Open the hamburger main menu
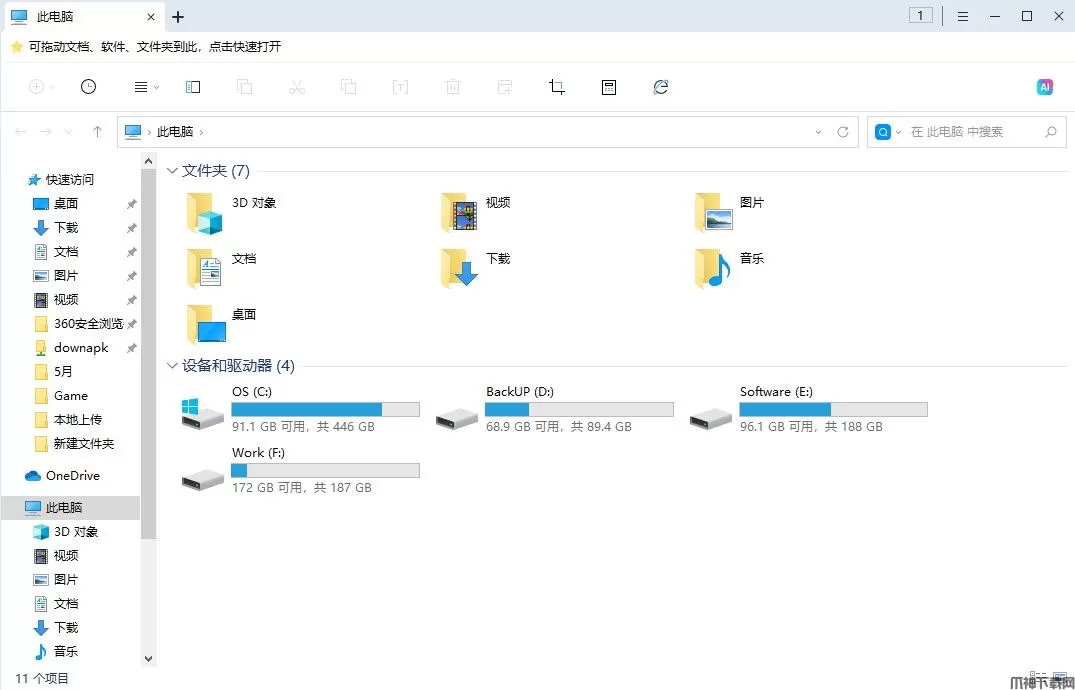Image resolution: width=1075 pixels, height=690 pixels. pyautogui.click(x=963, y=16)
